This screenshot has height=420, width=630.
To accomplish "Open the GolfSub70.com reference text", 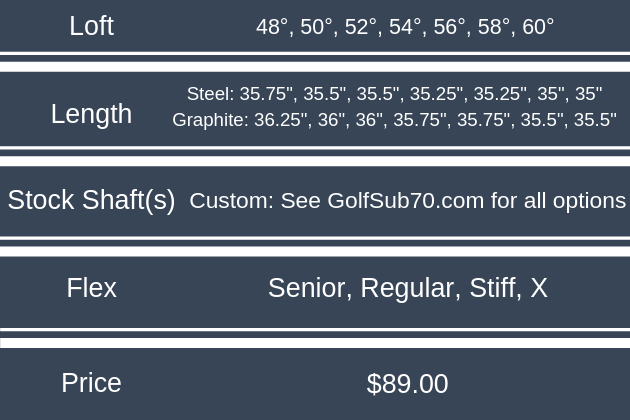I will click(405, 201).
